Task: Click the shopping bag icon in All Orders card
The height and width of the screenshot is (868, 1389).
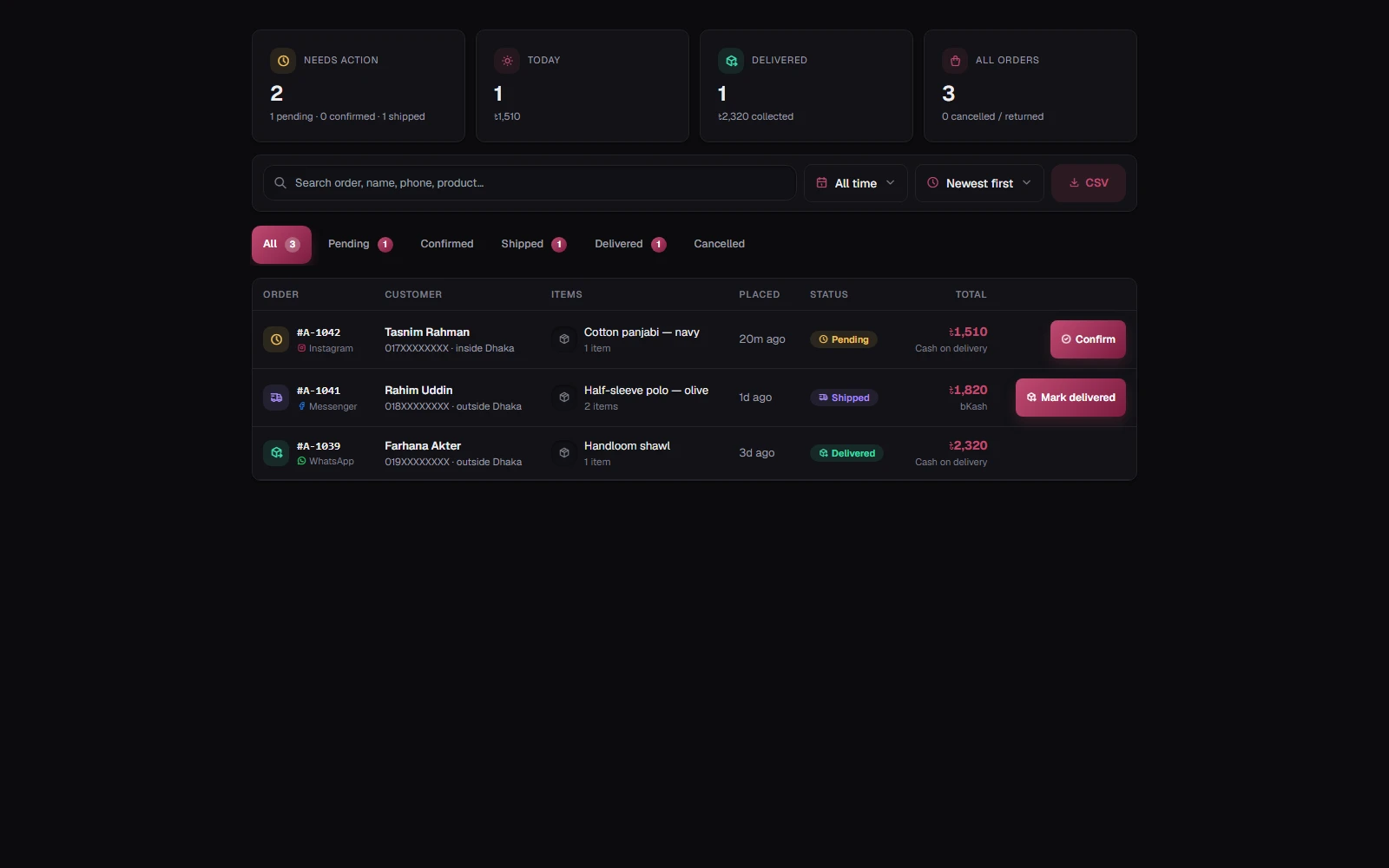Action: point(955,61)
